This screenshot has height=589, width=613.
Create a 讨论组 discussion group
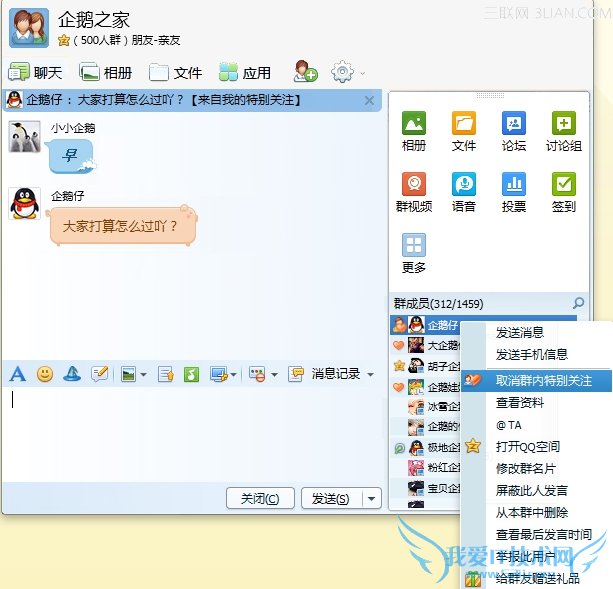pyautogui.click(x=563, y=131)
